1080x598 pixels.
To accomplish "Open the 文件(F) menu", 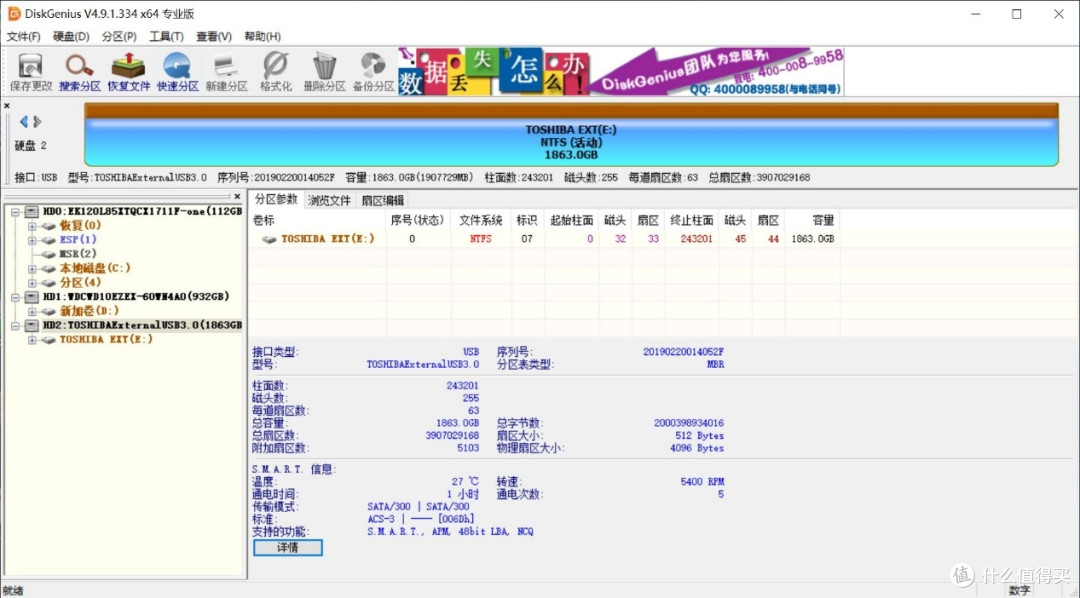I will [x=23, y=37].
